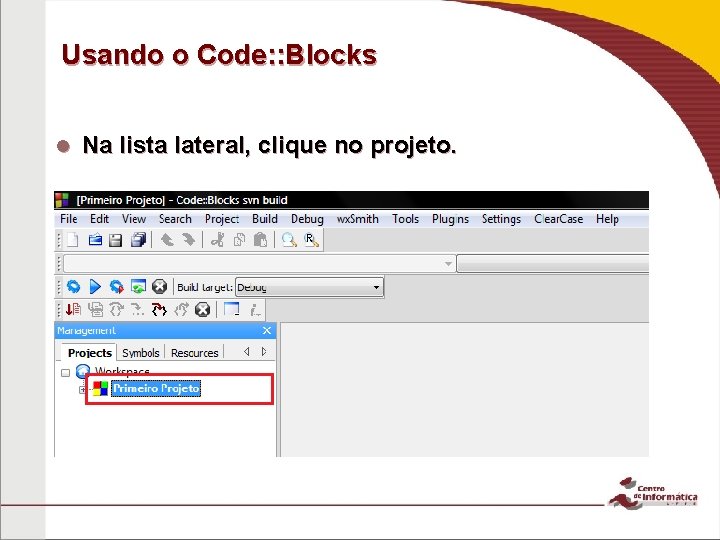Stop the debugger with X icon

pos(202,309)
